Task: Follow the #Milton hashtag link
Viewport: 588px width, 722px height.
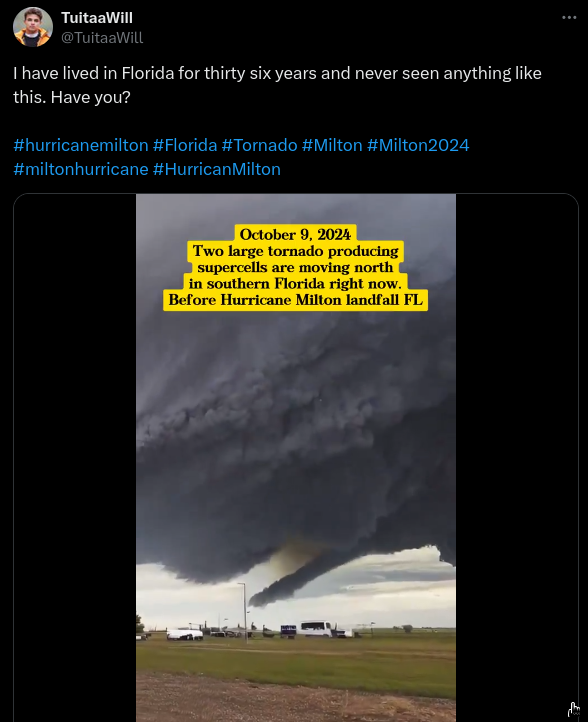Action: coord(332,145)
